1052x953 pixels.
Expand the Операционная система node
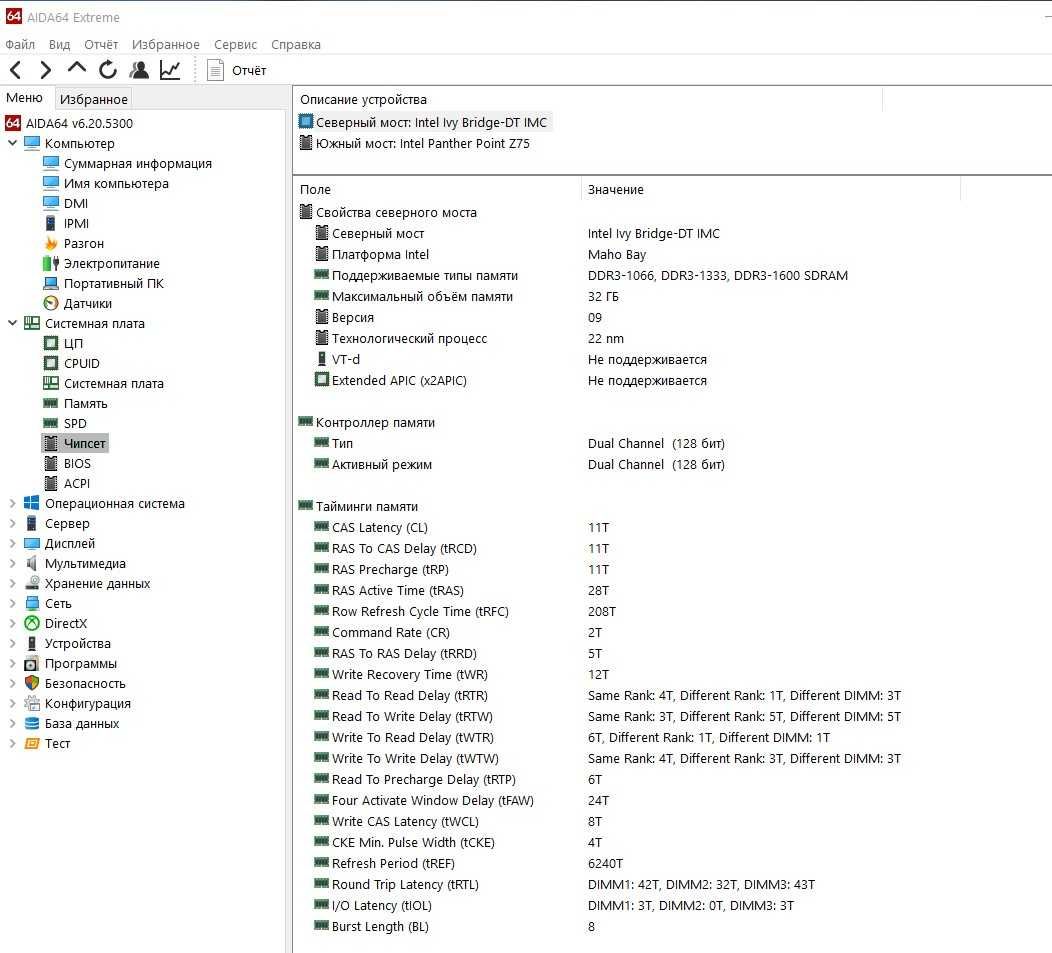(12, 503)
